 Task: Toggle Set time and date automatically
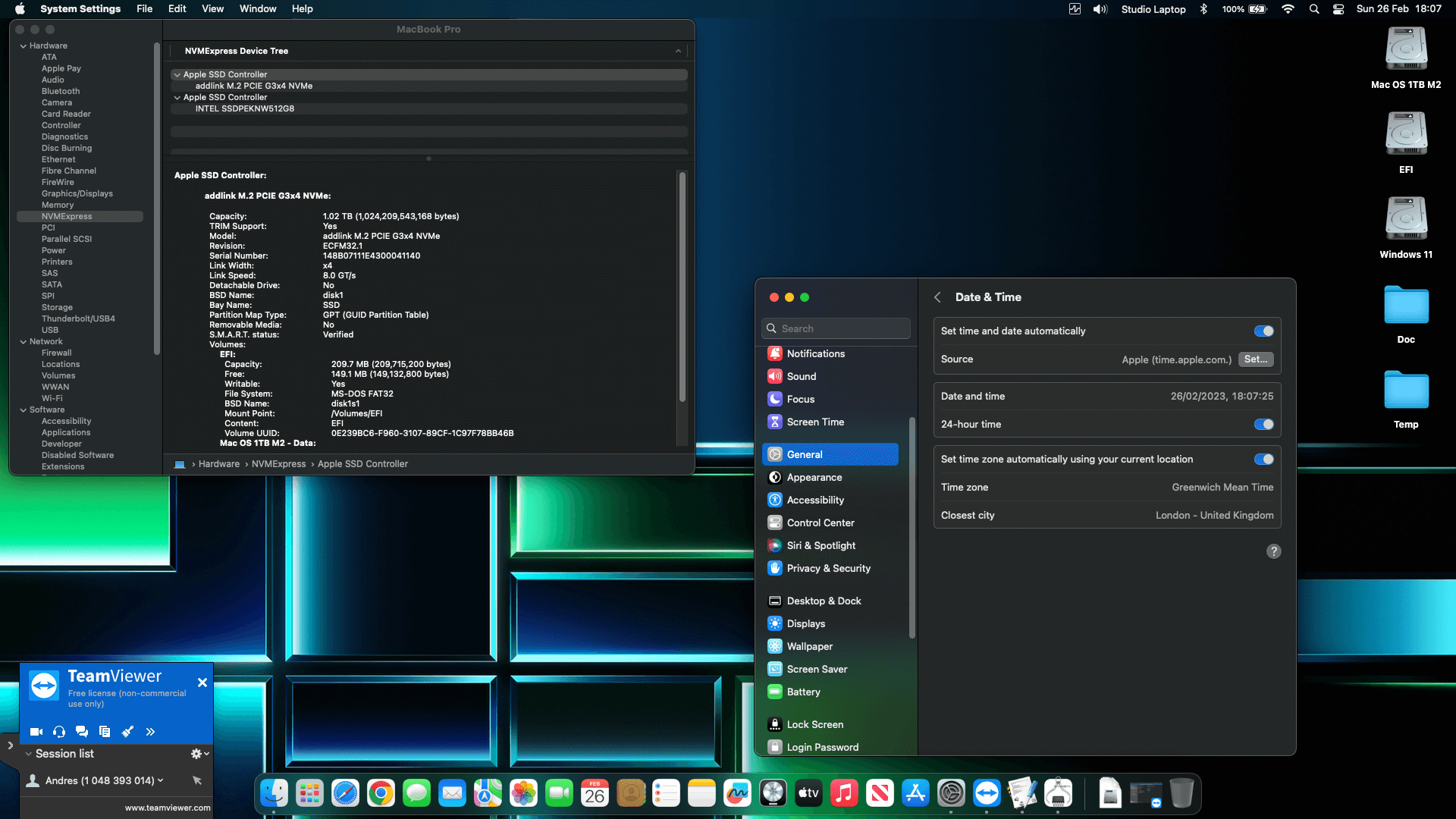click(1263, 331)
